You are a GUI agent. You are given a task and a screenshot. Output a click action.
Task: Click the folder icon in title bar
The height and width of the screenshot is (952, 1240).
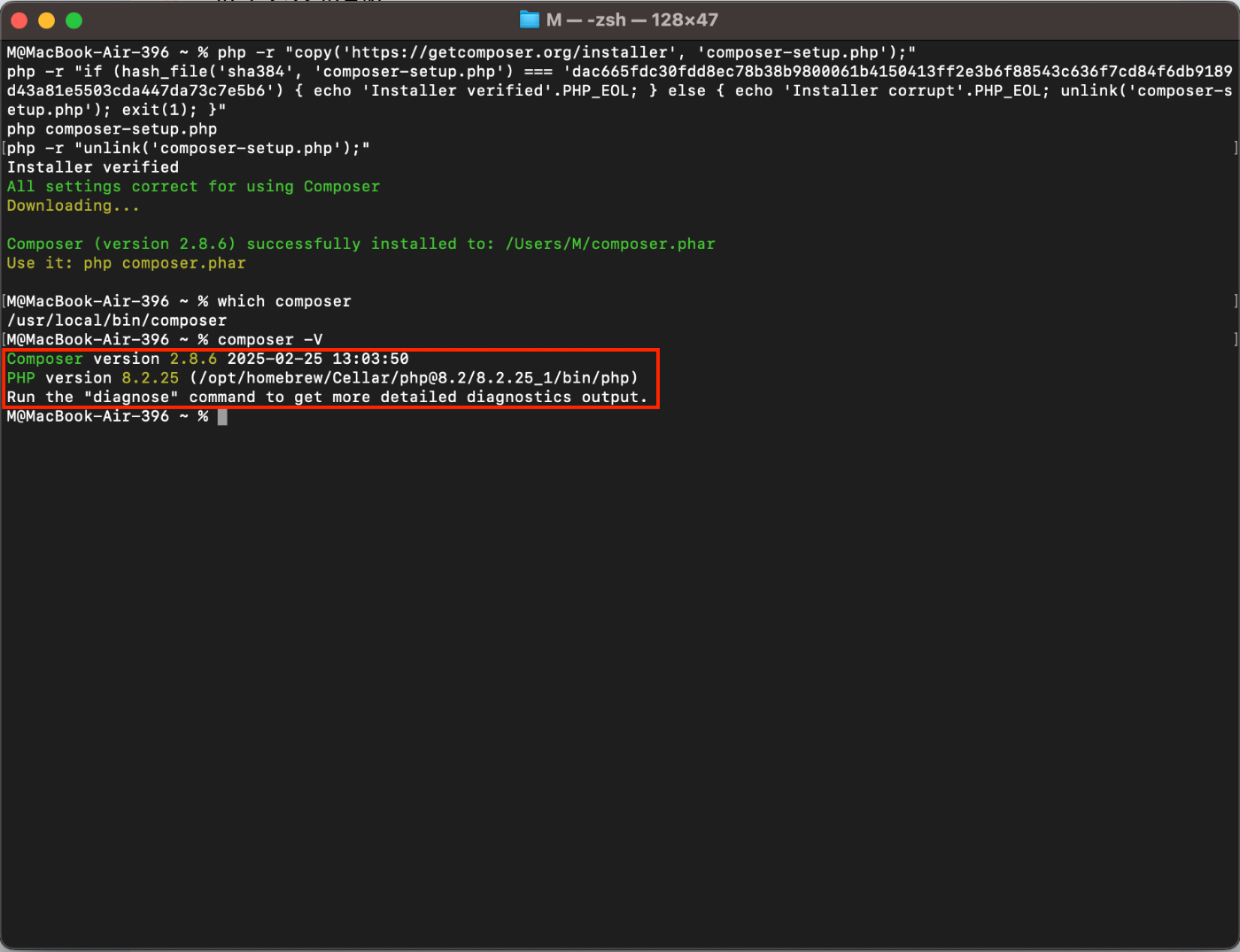530,19
